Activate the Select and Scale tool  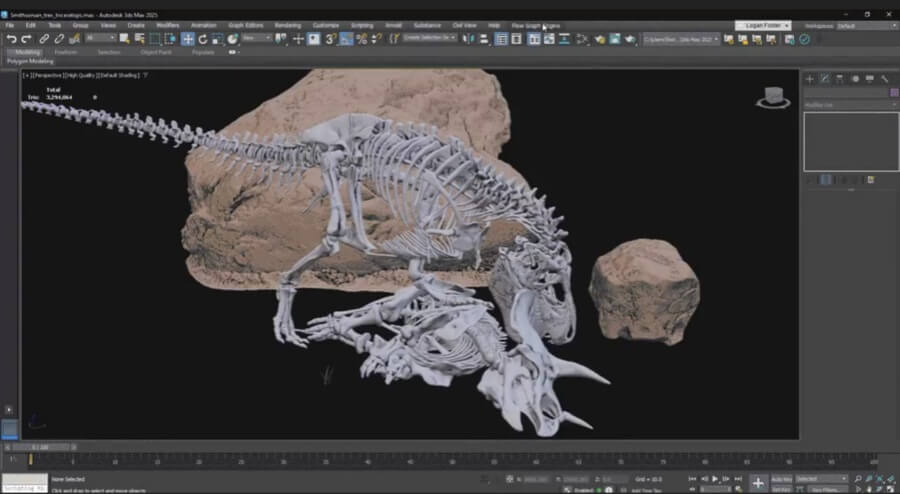218,39
